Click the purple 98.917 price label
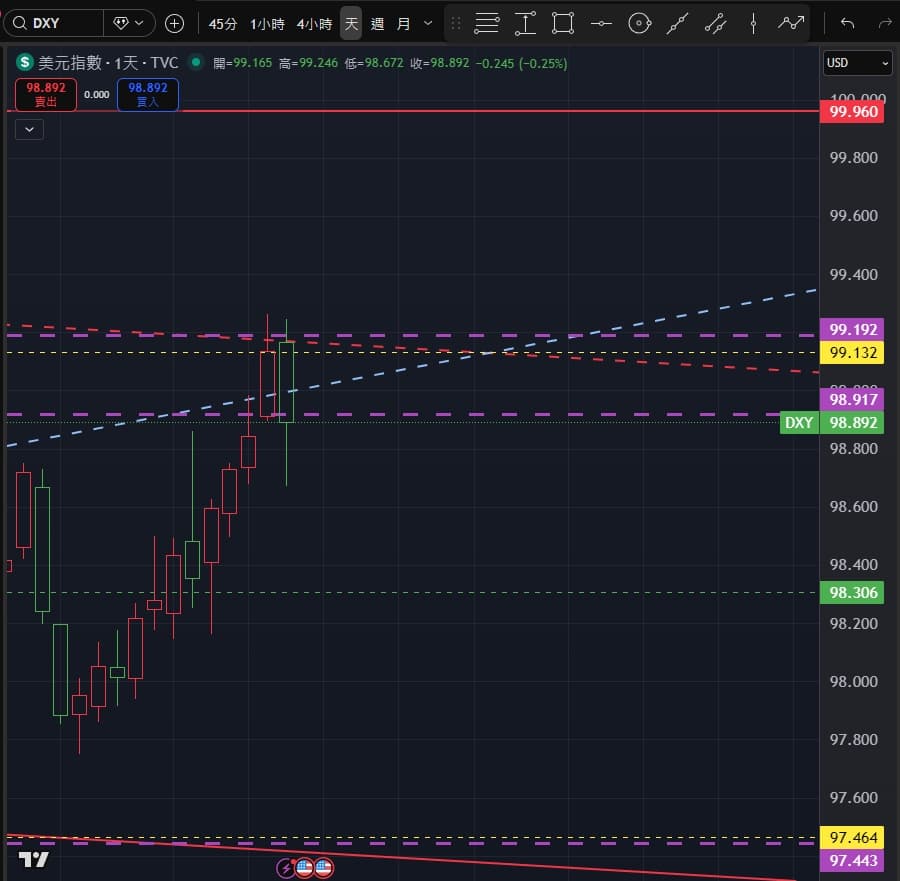900x881 pixels. click(x=852, y=399)
